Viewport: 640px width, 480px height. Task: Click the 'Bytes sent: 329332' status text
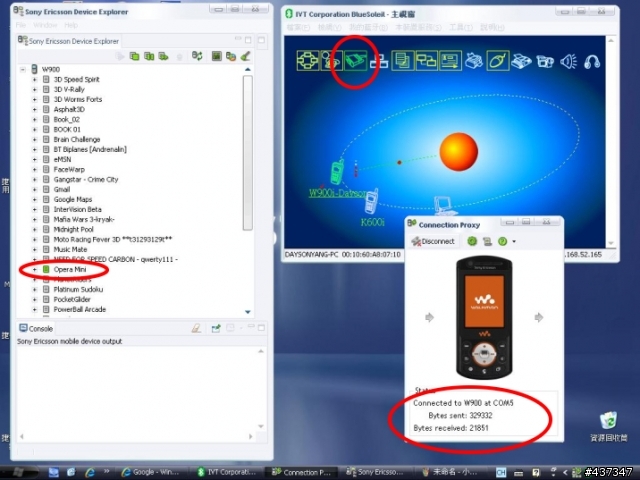(460, 416)
